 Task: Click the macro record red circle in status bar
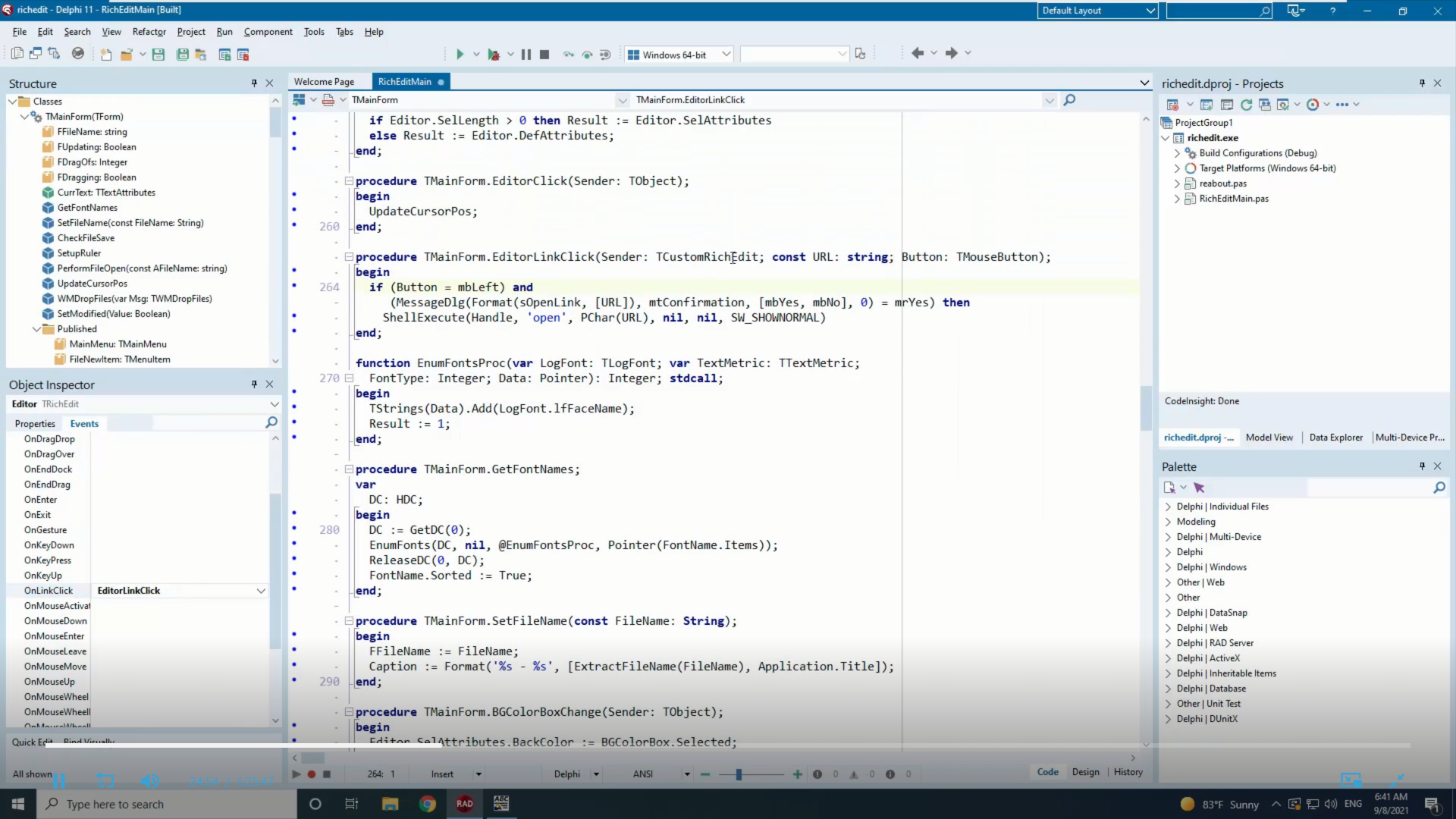[311, 774]
